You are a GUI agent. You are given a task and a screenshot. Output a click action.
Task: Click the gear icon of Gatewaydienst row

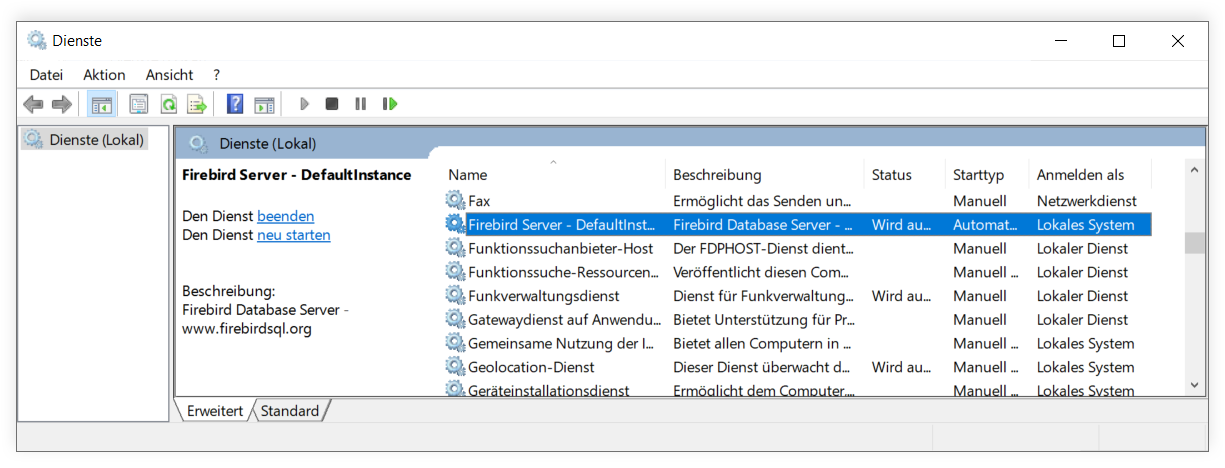tap(455, 320)
